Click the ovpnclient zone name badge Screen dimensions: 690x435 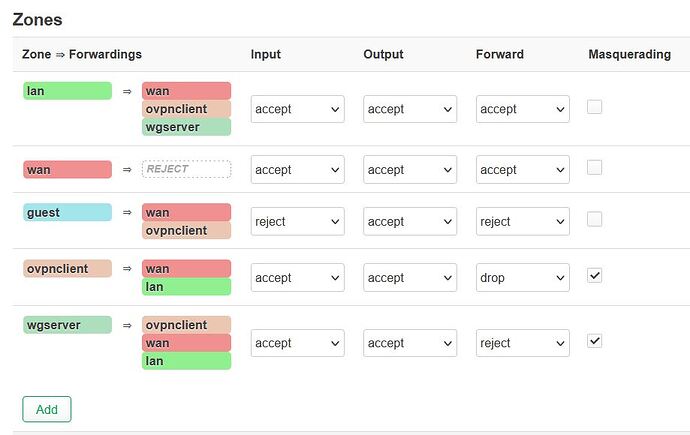67,269
